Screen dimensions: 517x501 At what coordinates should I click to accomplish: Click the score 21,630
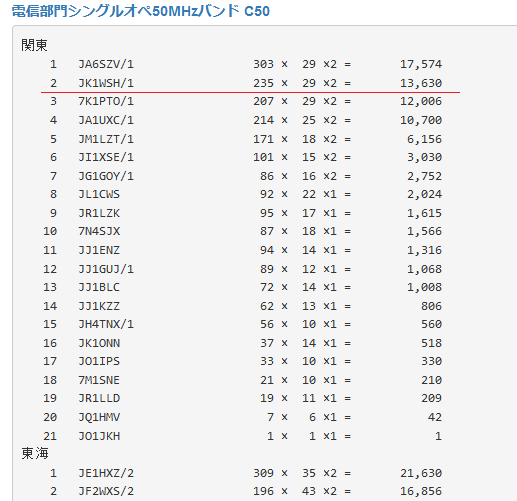(421, 473)
